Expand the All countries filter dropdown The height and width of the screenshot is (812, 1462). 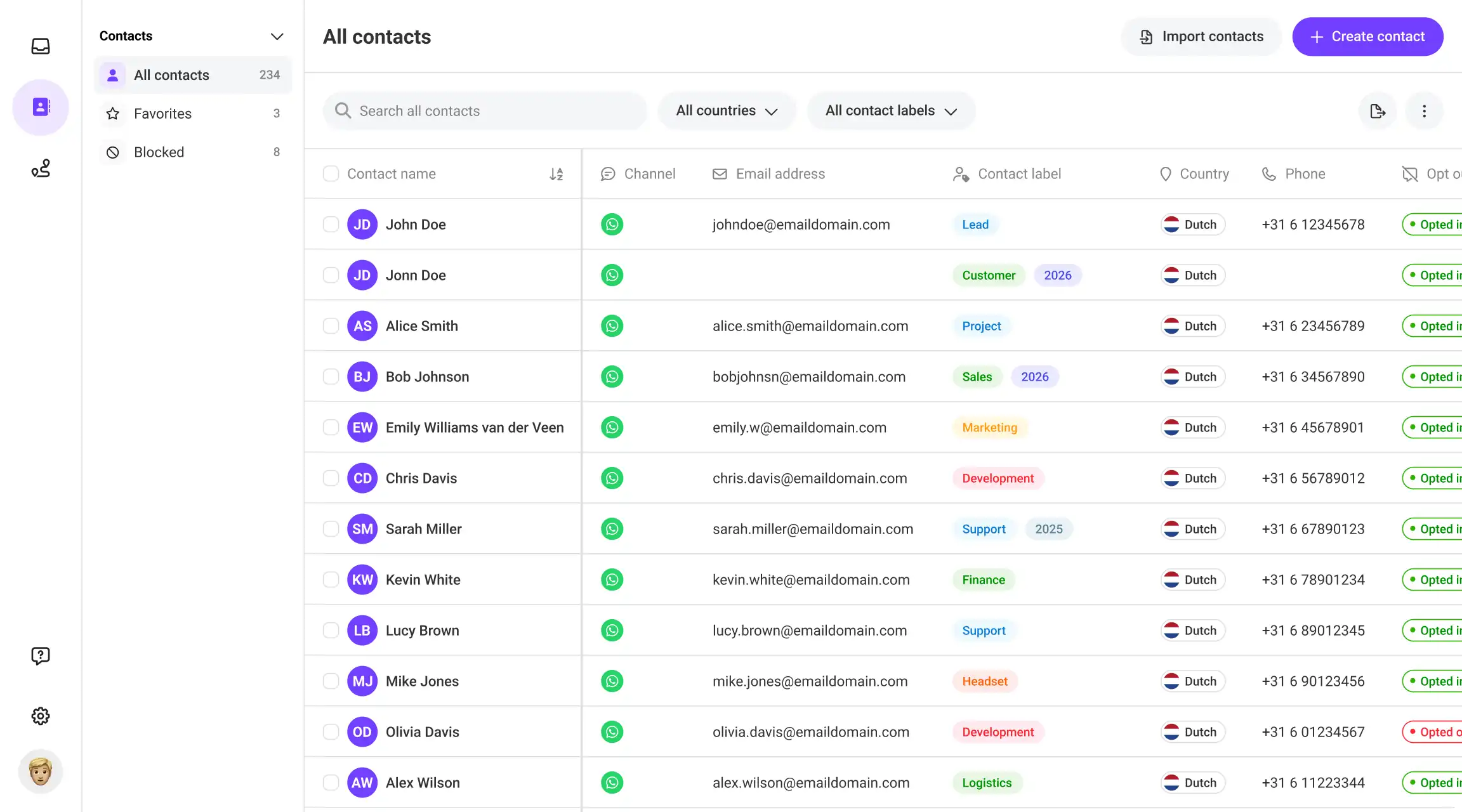click(x=727, y=111)
